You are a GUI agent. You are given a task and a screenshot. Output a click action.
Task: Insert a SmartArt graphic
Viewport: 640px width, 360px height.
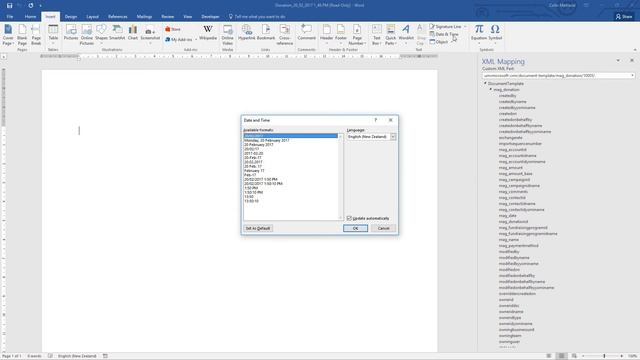tap(117, 33)
